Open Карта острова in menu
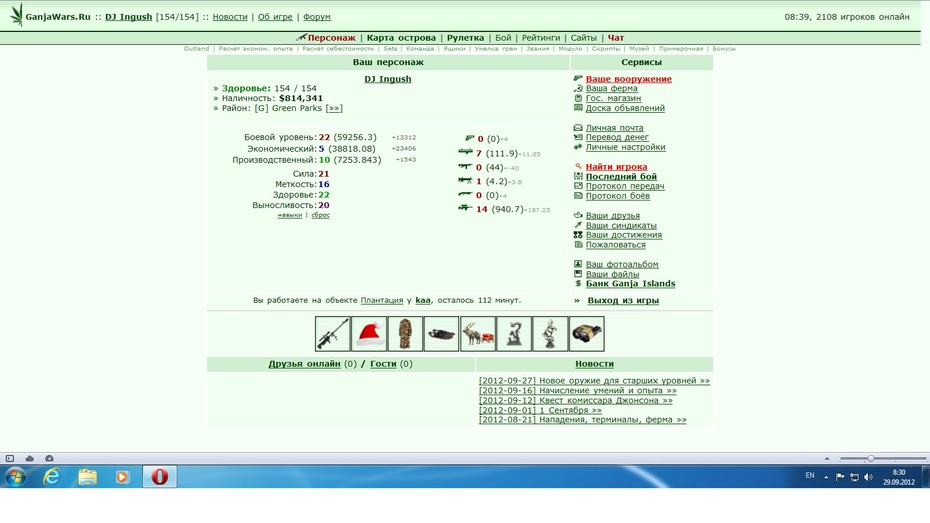 401,37
